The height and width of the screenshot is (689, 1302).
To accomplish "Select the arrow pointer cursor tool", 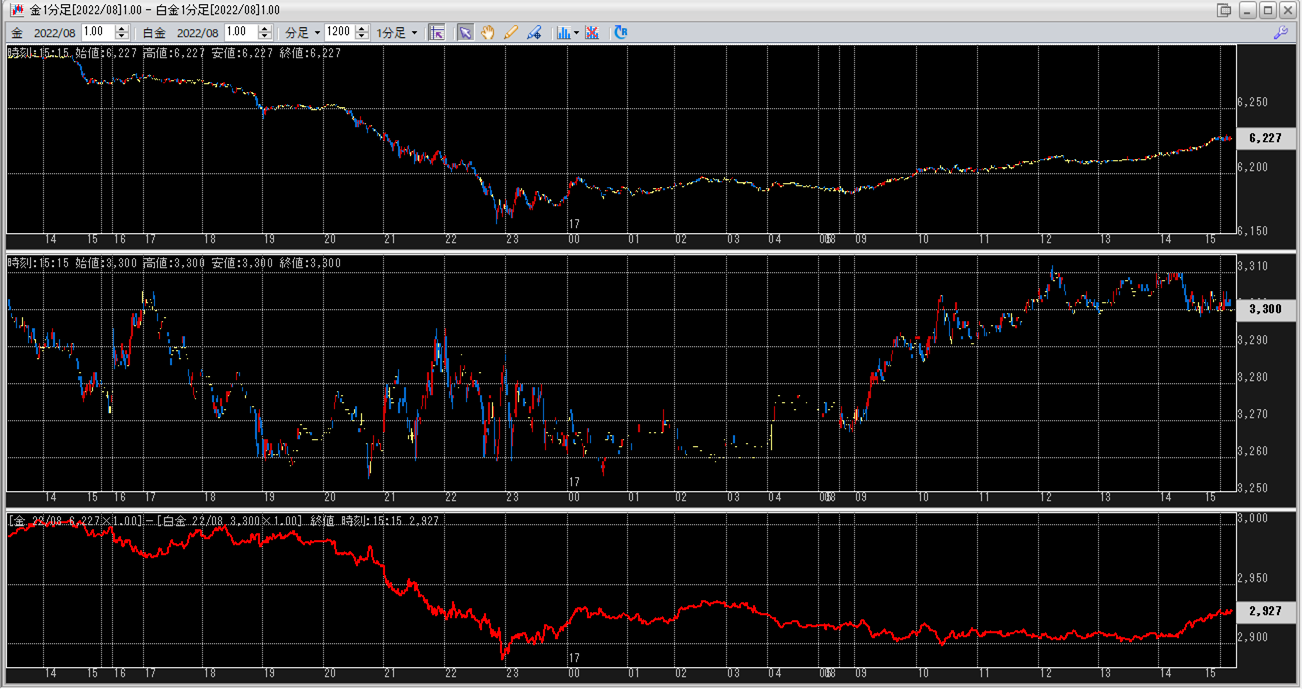I will click(465, 32).
